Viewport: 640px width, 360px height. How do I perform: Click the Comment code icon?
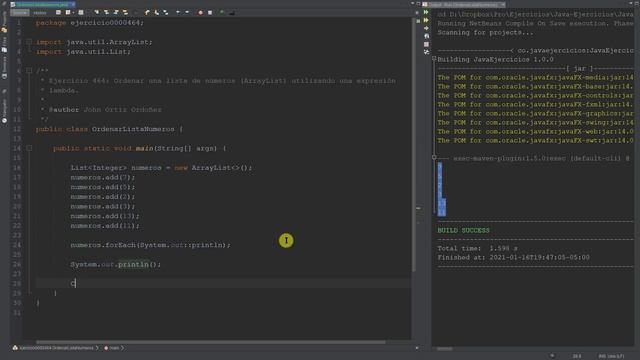coord(222,13)
